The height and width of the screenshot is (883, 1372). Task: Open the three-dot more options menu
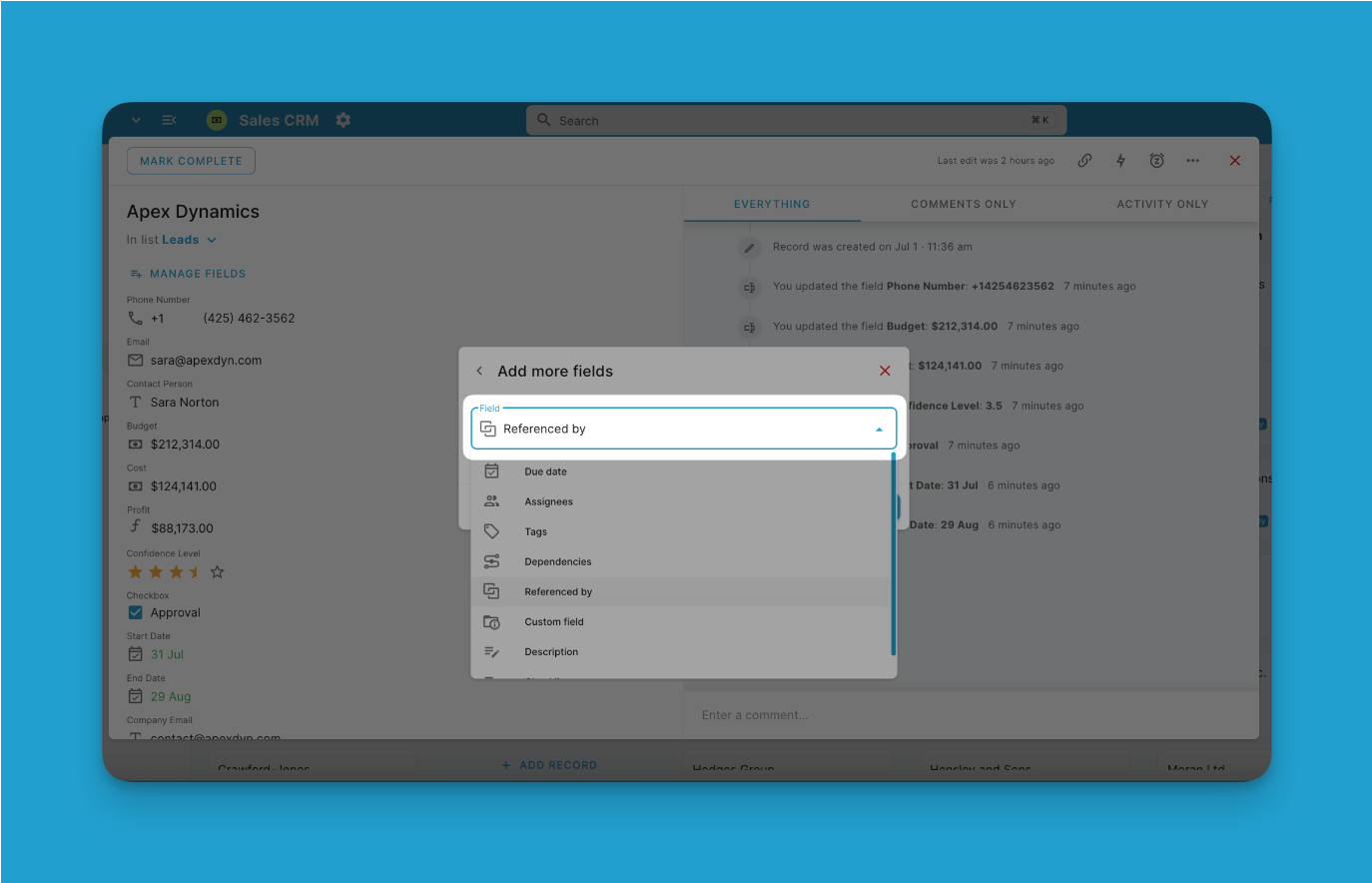[x=1192, y=161]
